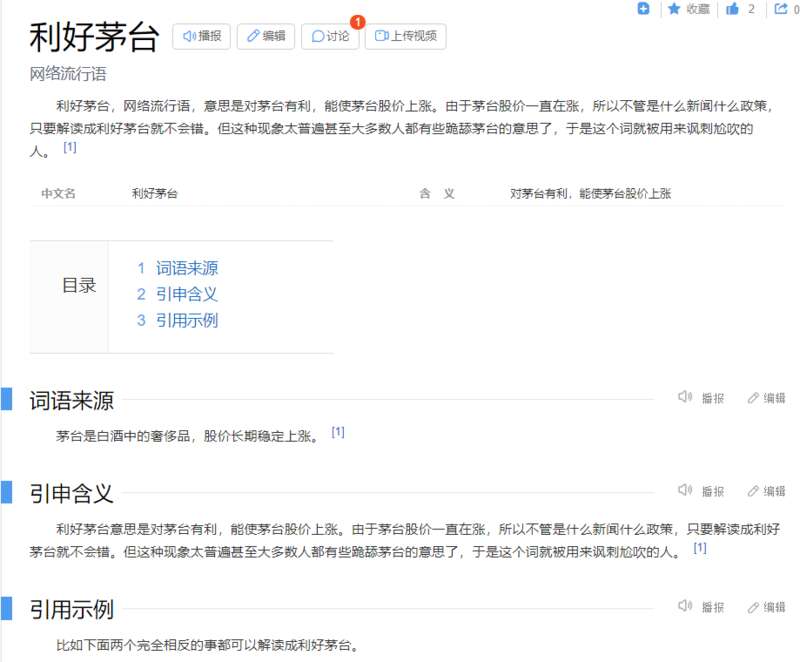The height and width of the screenshot is (662, 800).
Task: Click the 编辑 button beside the title
Action: 266,36
